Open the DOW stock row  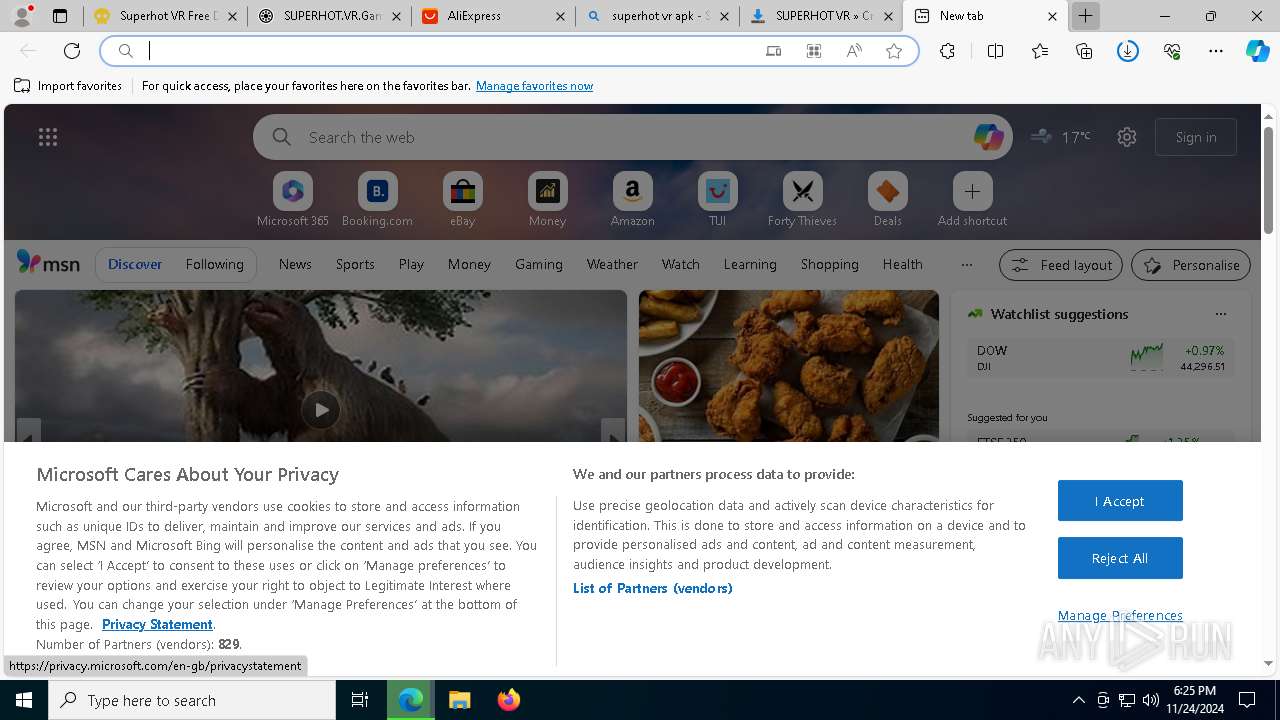(1100, 358)
